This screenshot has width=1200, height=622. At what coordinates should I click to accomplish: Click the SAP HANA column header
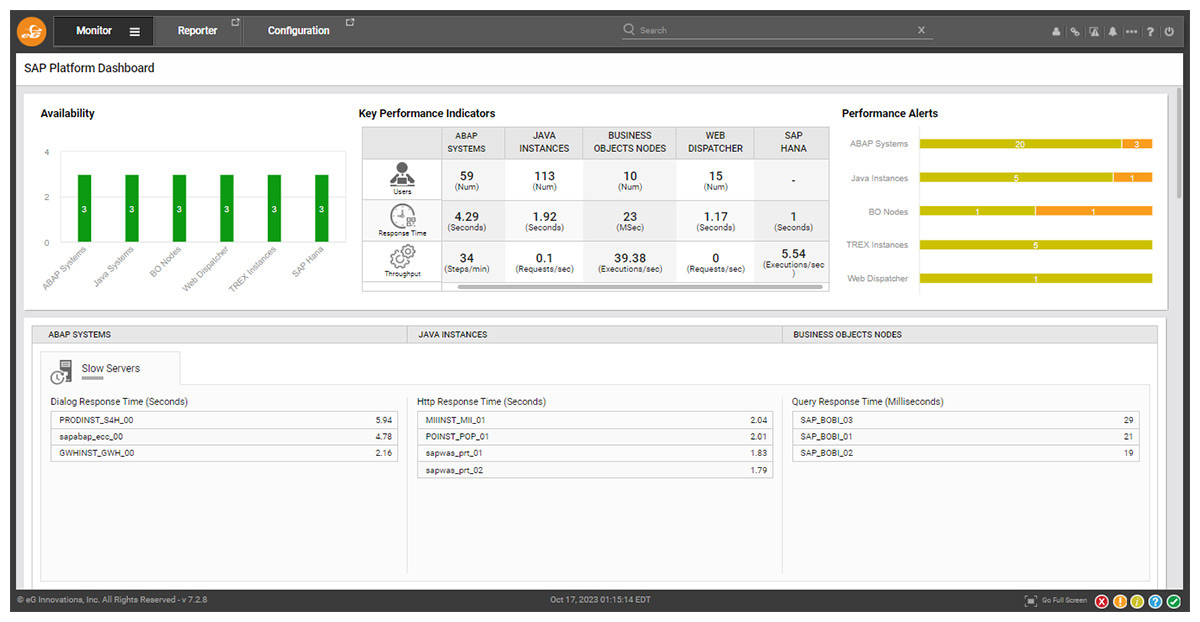pyautogui.click(x=793, y=142)
